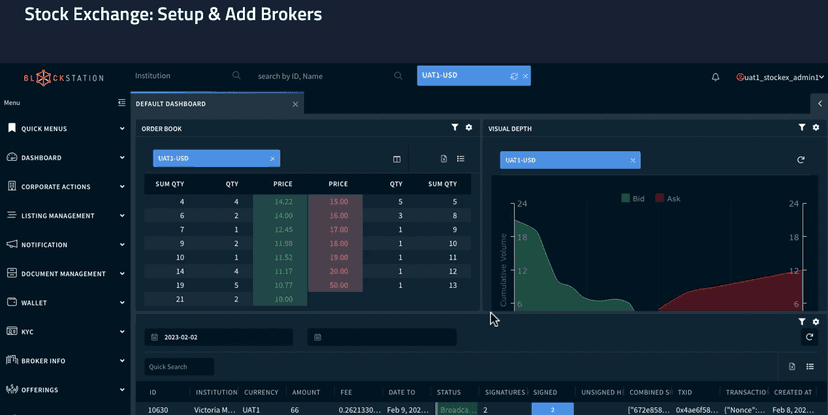Viewport: 828px width, 415px height.
Task: Remove UAT1-USD from the top search bar
Action: click(525, 76)
